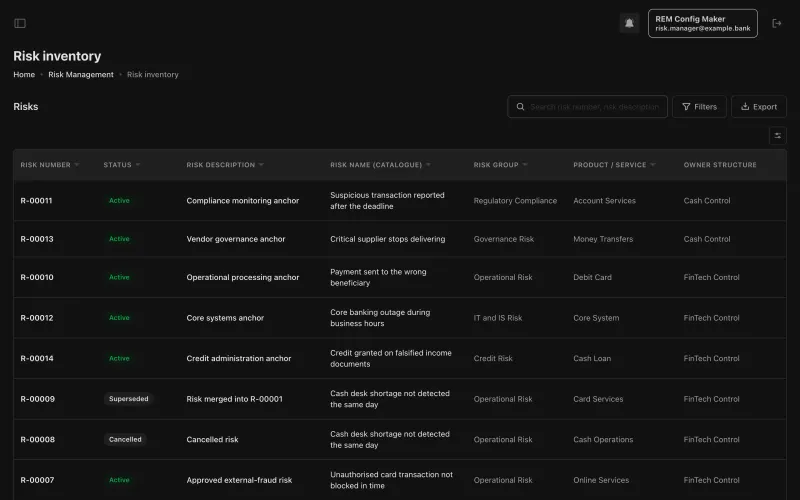Click Core banking outage during business hours

pos(380,318)
